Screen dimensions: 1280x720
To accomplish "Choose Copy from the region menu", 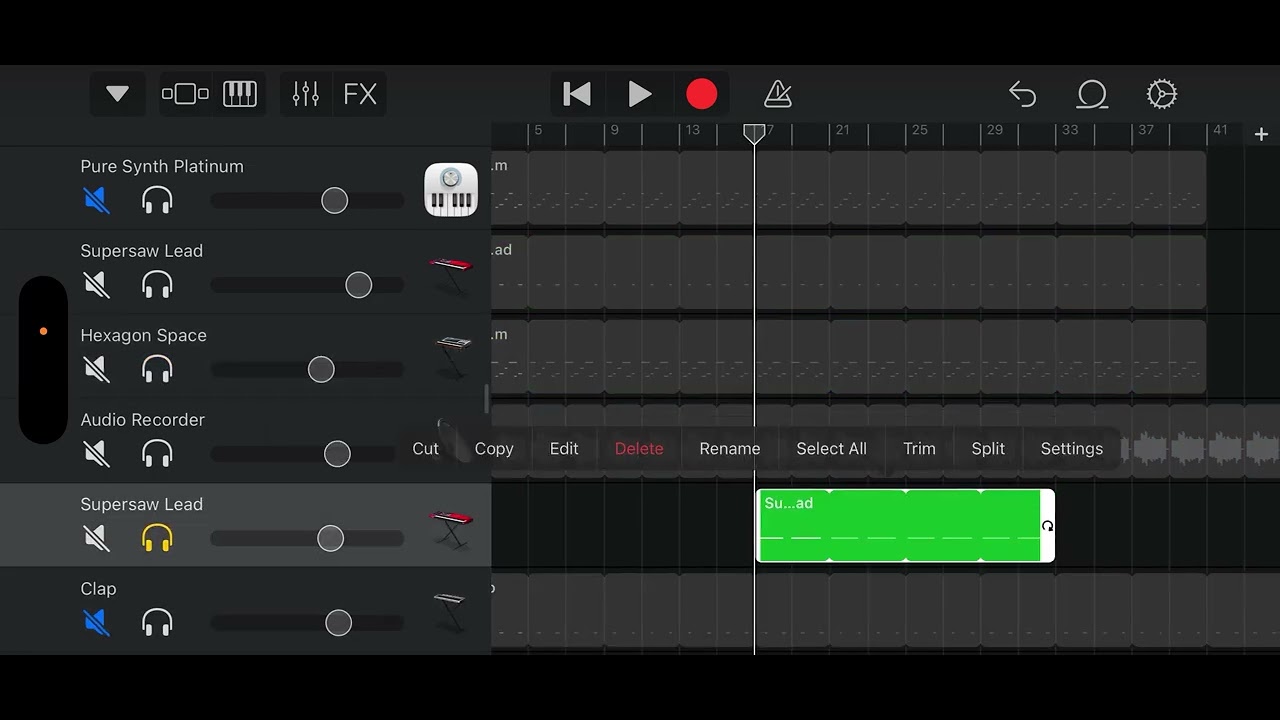I will click(494, 449).
